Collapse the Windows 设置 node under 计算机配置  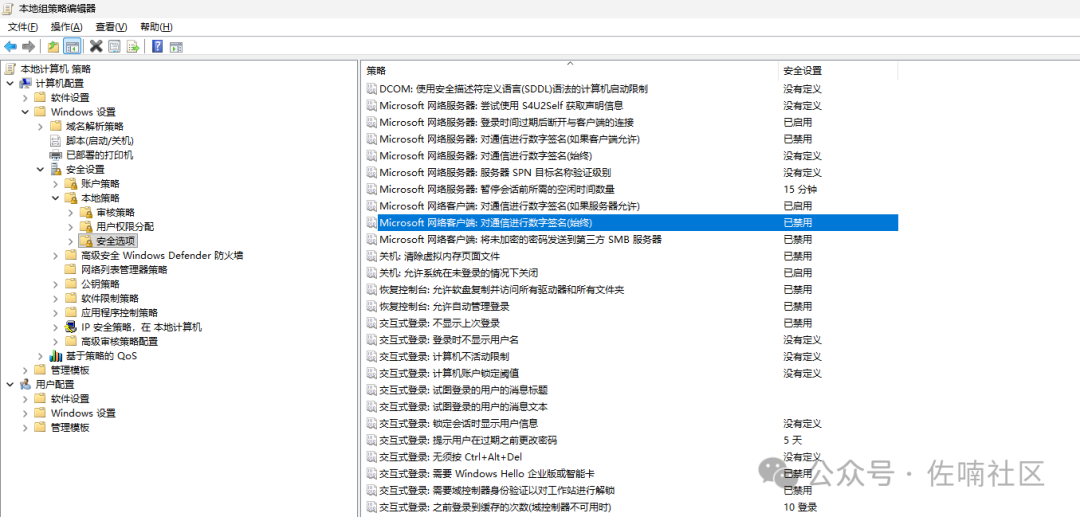tap(25, 112)
